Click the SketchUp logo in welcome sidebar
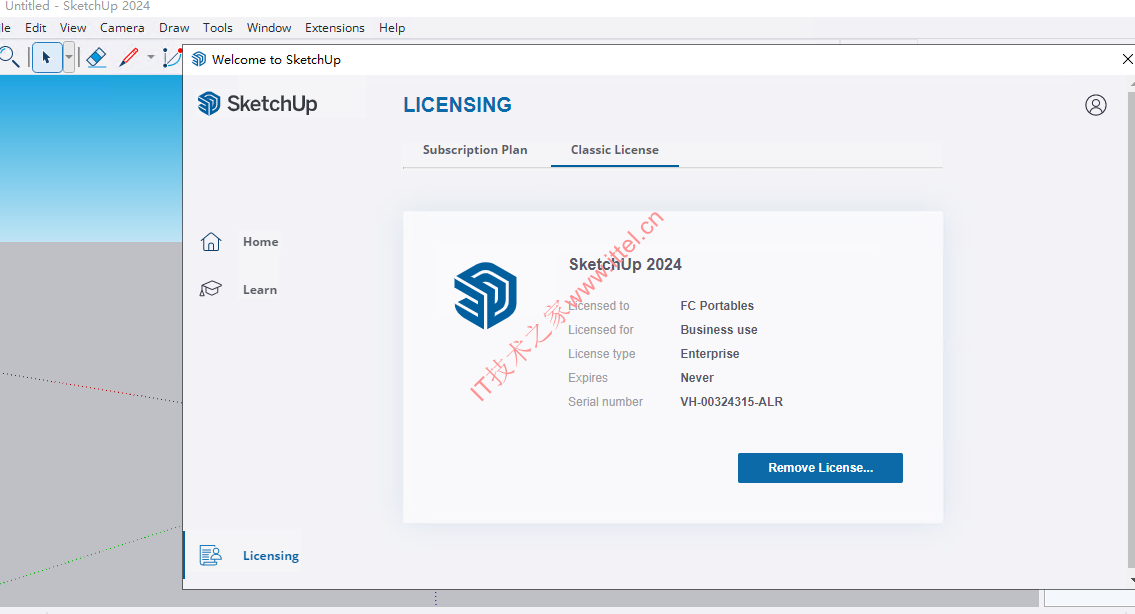This screenshot has width=1135, height=614. (x=258, y=104)
